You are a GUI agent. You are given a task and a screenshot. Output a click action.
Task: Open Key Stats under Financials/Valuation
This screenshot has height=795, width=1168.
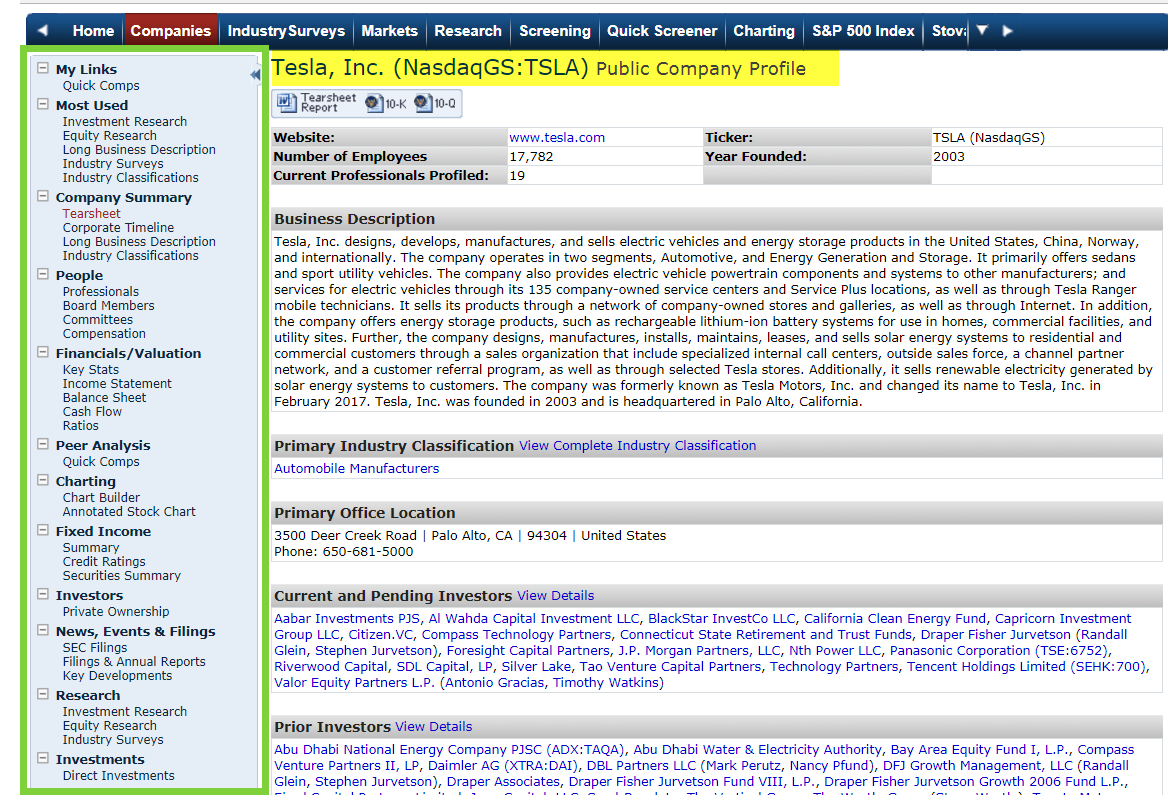91,370
